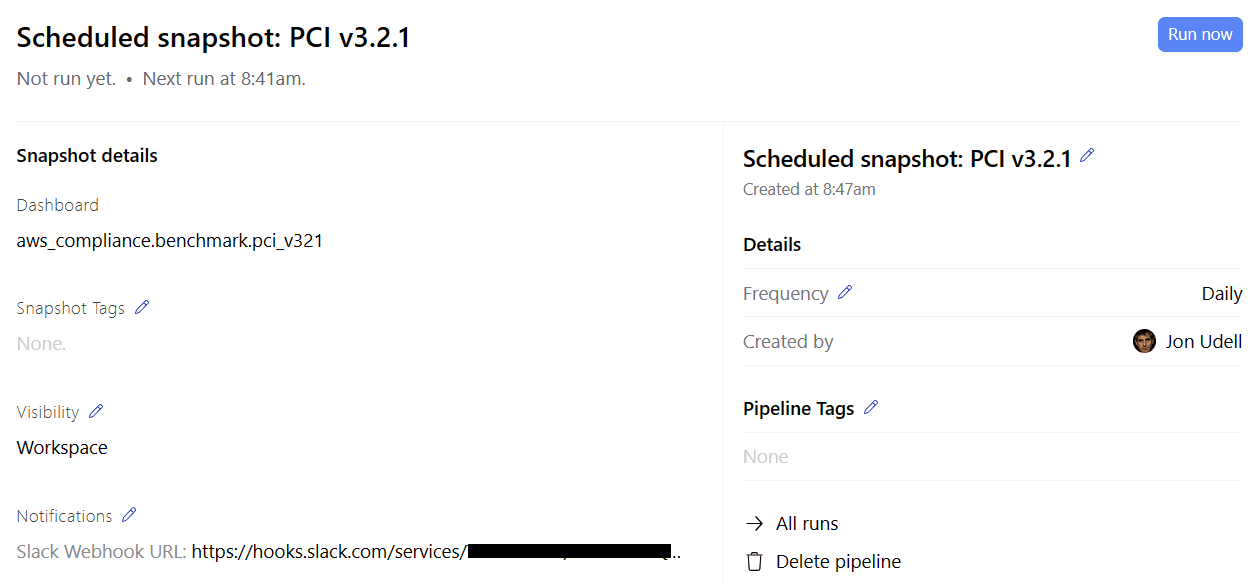Edit the pipeline title with the pencil icon
The width and height of the screenshot is (1259, 584).
click(x=1088, y=156)
